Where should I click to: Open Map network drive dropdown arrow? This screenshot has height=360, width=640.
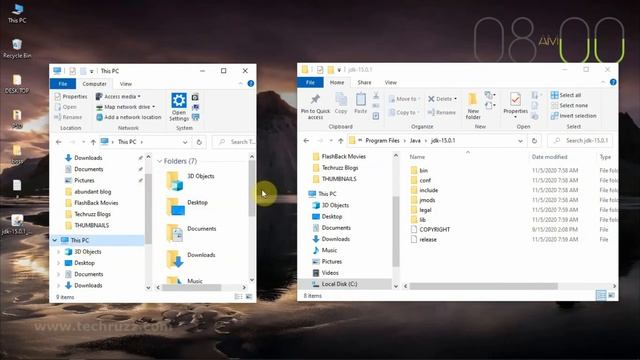[x=153, y=107]
